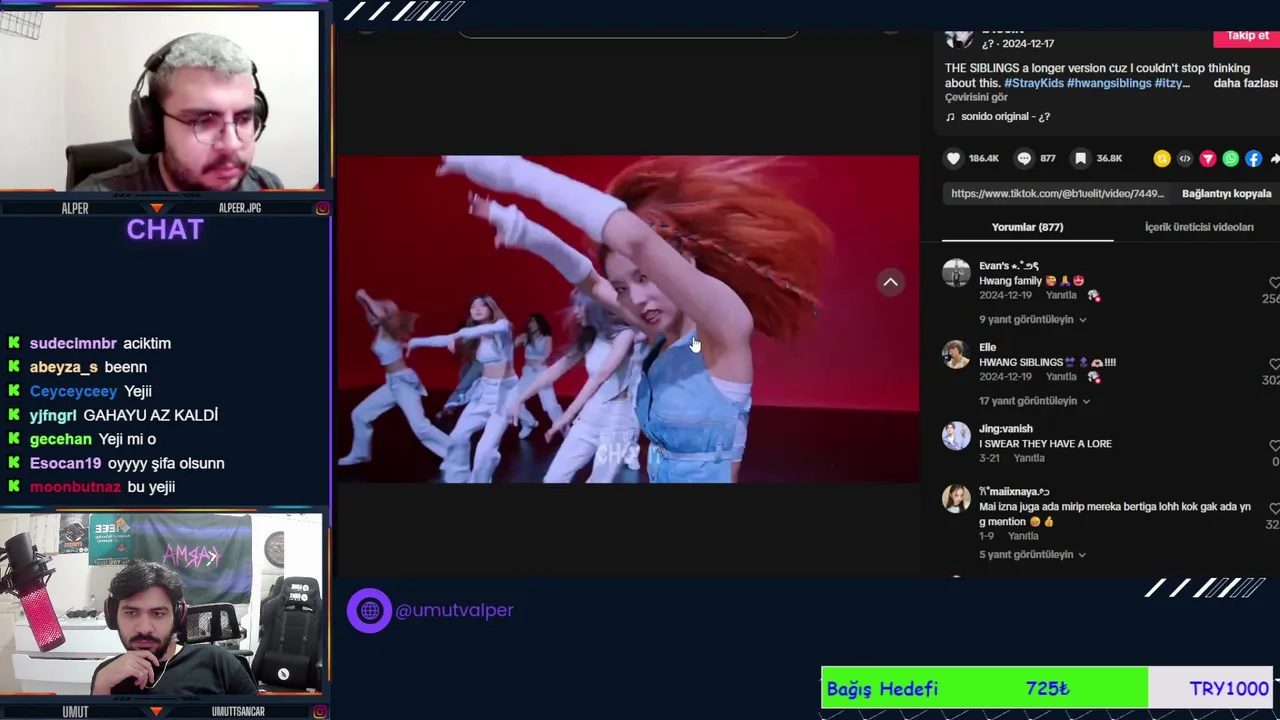Image resolution: width=1280 pixels, height=720 pixels.
Task: Expand 5 yanıt görüntüleyin replies
Action: [x=1032, y=555]
